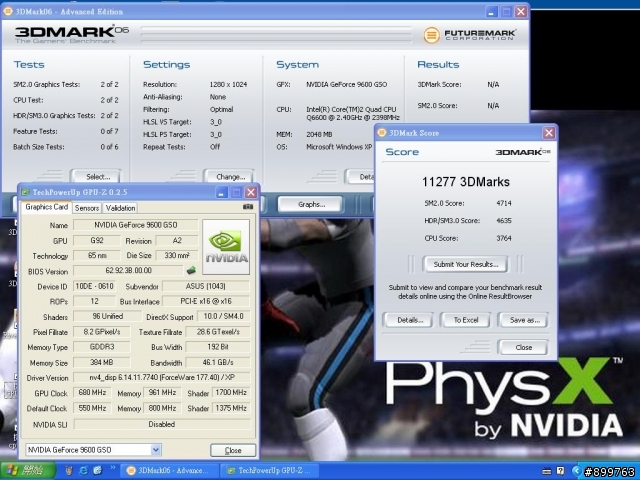Viewport: 640px width, 480px height.
Task: Open the Windows Start button
Action: 28,471
